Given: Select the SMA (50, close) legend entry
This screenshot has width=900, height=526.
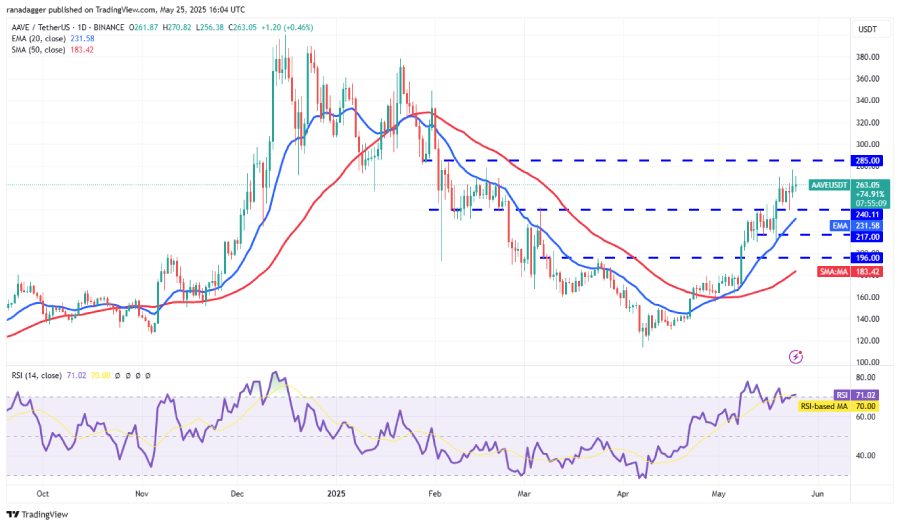Looking at the screenshot, I should [53, 50].
